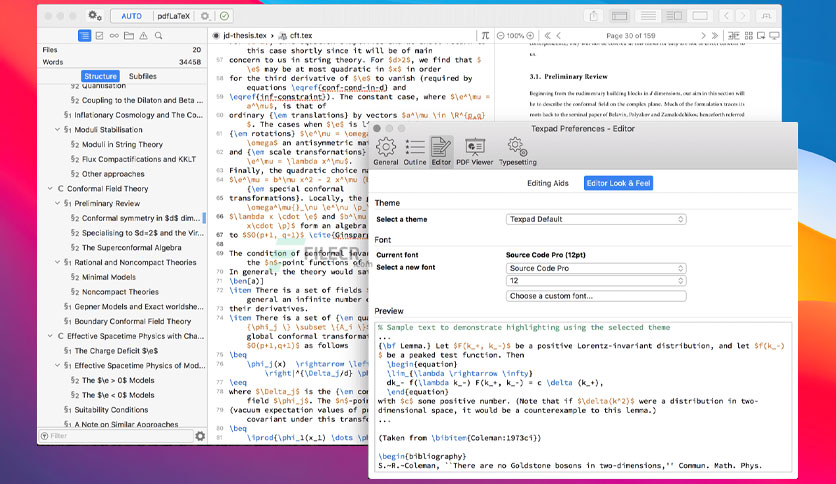Collapse Effective Spacetime Physics with Cha... chapter
Image resolution: width=836 pixels, height=484 pixels.
(x=50, y=336)
